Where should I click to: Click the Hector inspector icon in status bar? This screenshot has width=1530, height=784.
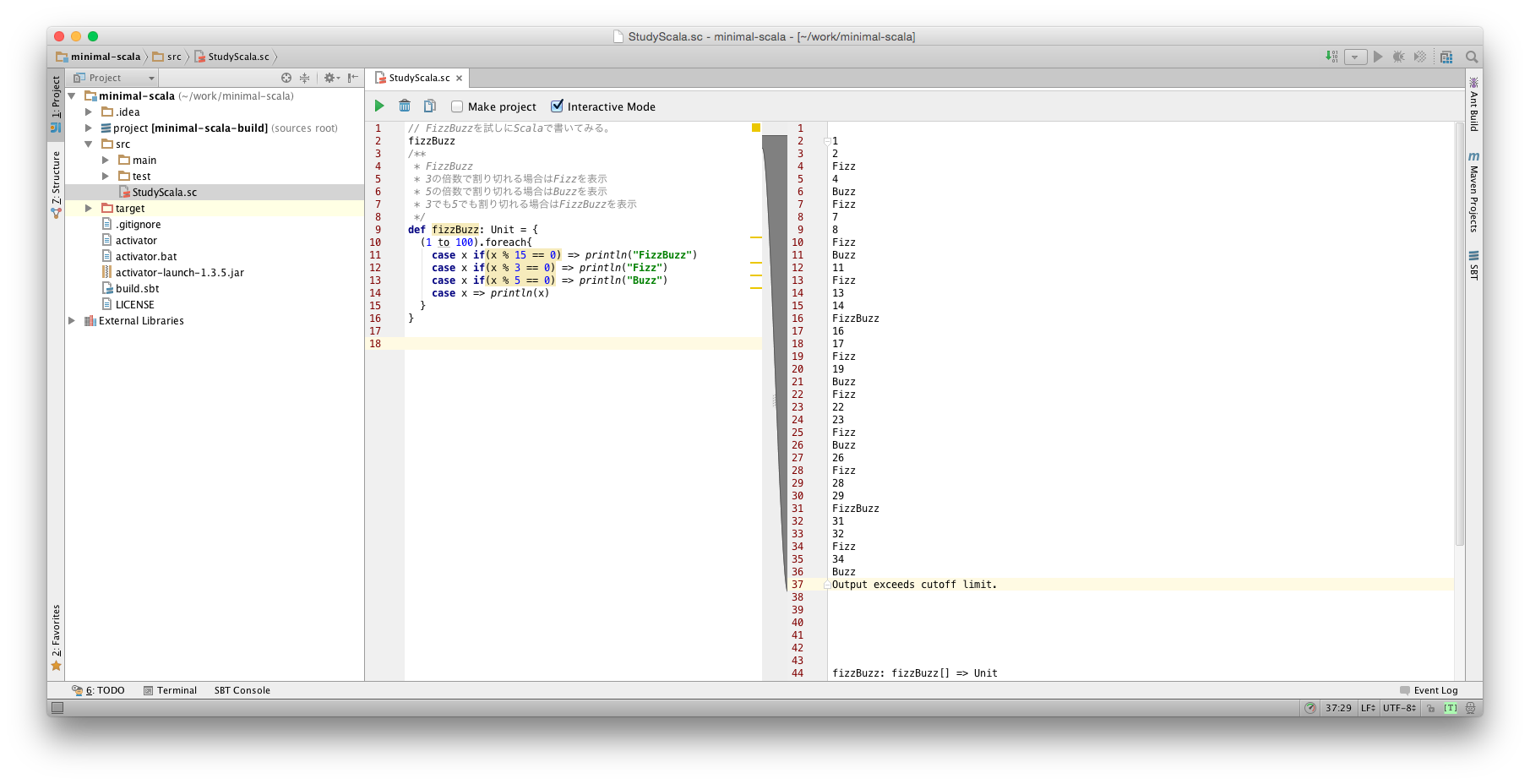1471,708
